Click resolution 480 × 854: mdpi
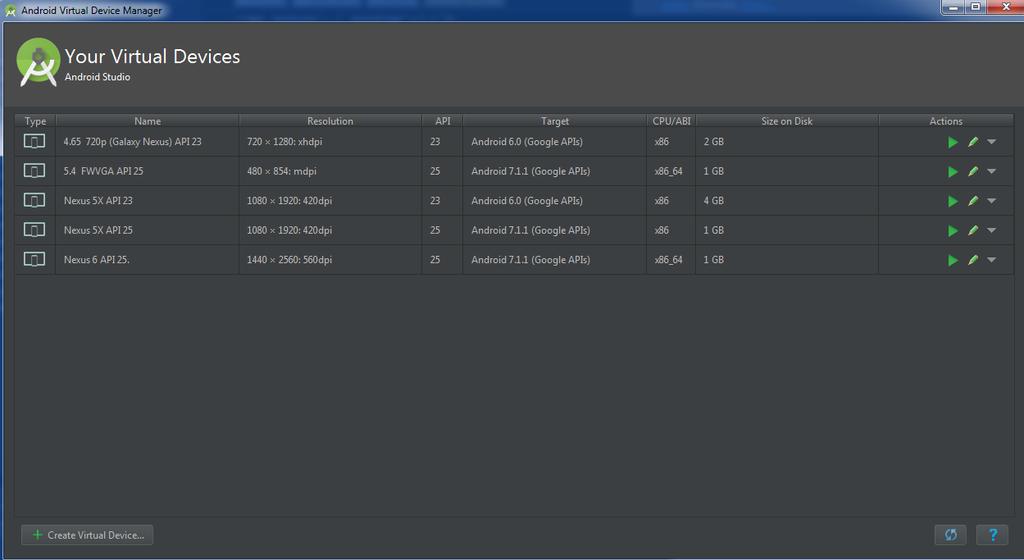This screenshot has width=1024, height=560. 281,171
